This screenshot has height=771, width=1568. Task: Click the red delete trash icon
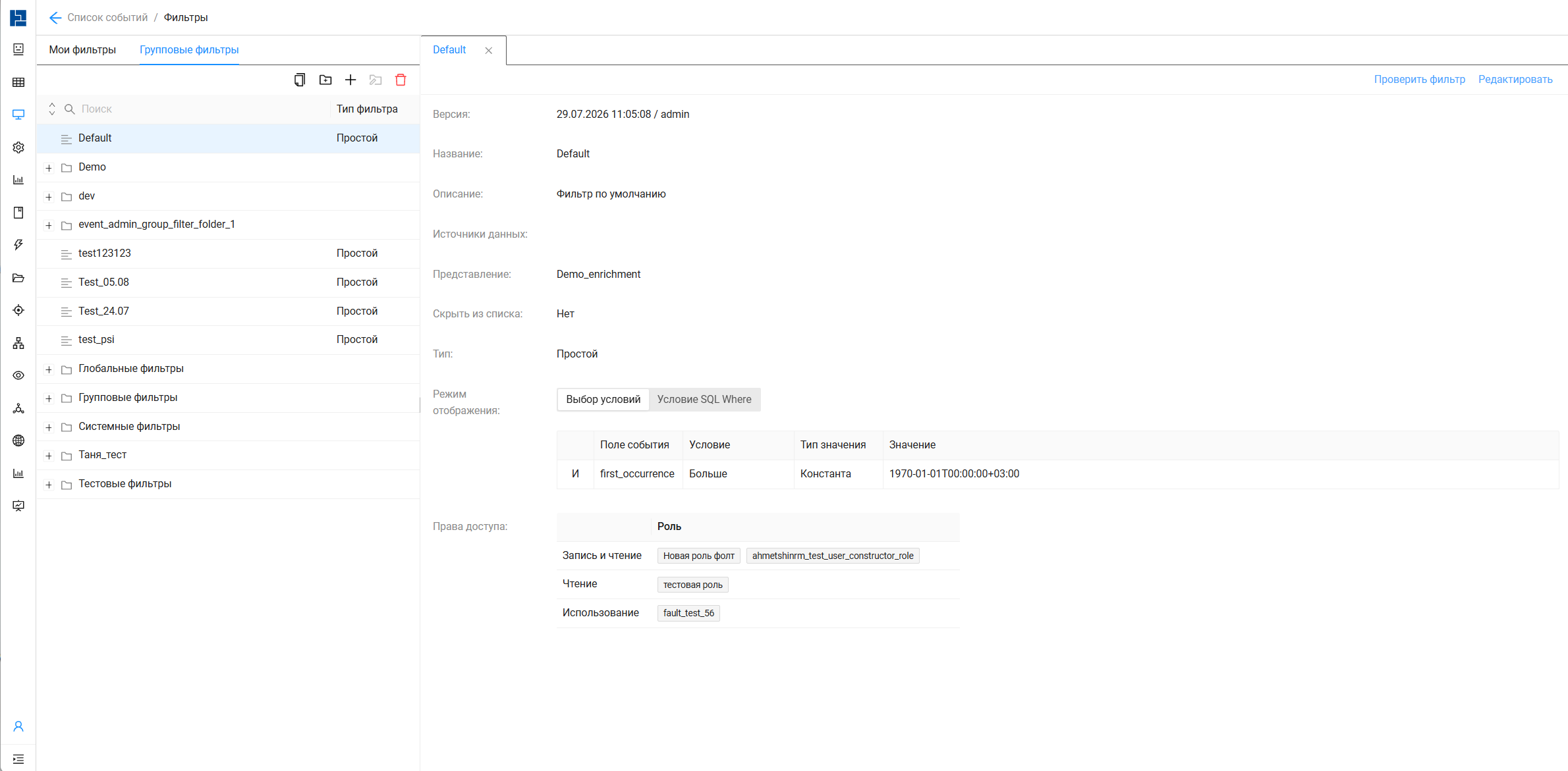(x=401, y=80)
